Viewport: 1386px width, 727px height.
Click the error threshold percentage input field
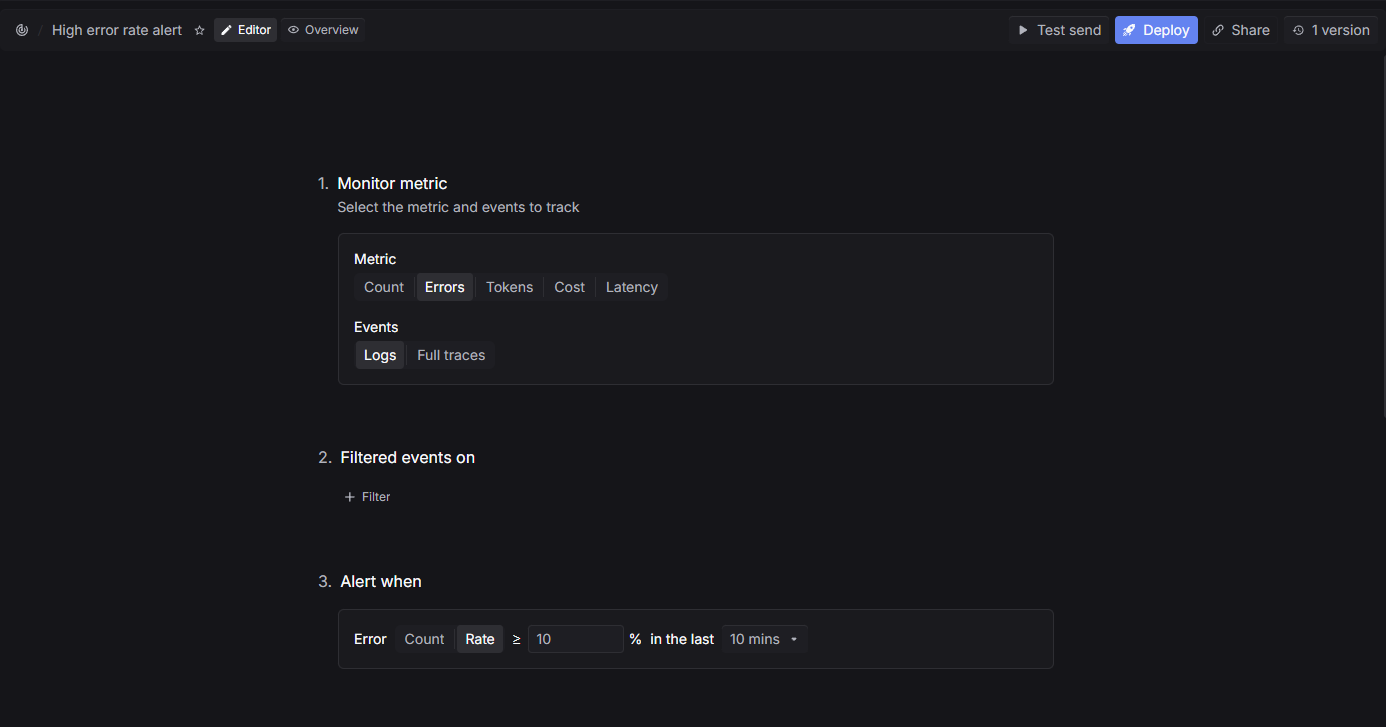coord(575,639)
